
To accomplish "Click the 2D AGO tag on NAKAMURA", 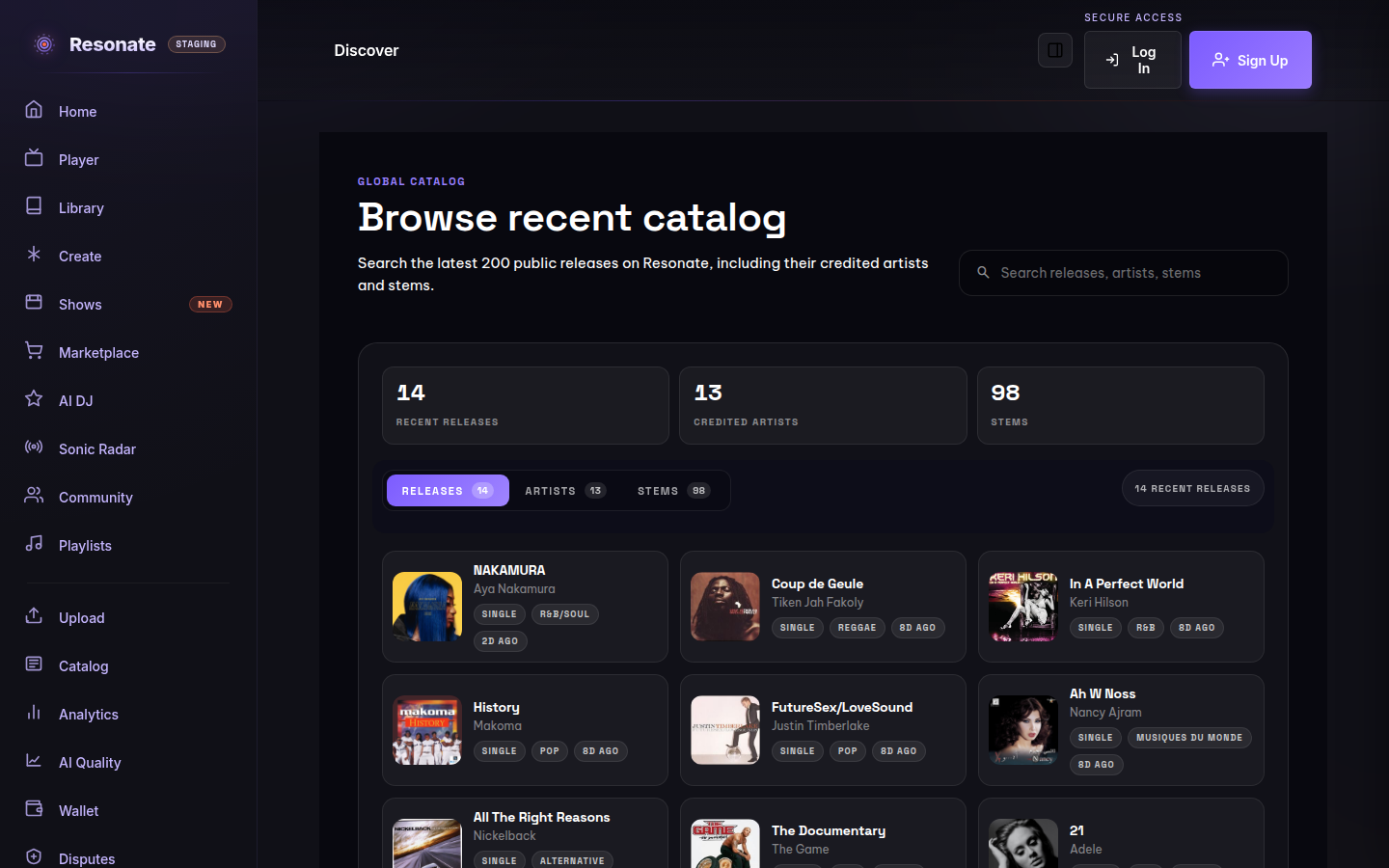I will (500, 641).
